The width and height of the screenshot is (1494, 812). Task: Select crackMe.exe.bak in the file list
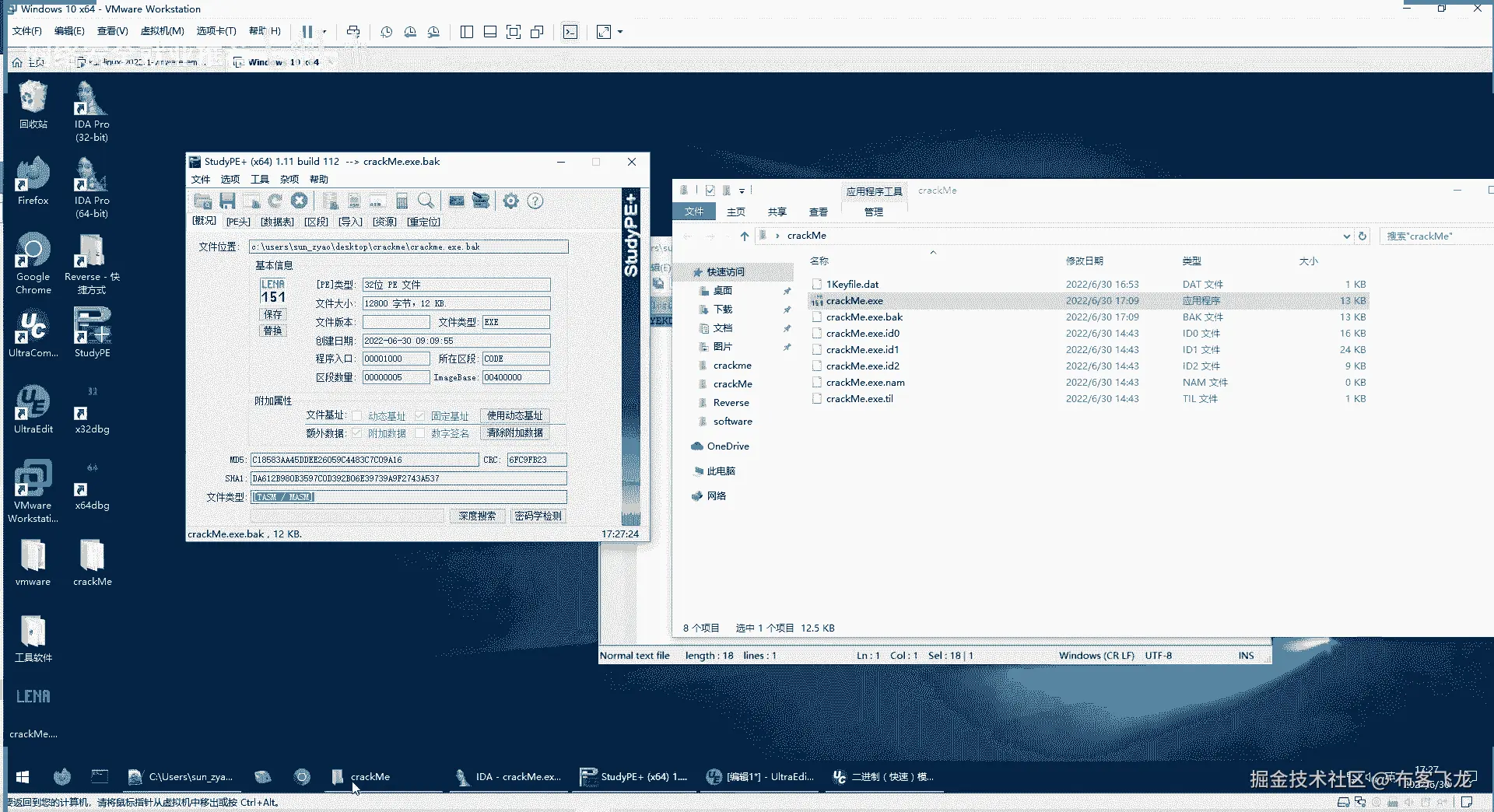coord(1089,317)
